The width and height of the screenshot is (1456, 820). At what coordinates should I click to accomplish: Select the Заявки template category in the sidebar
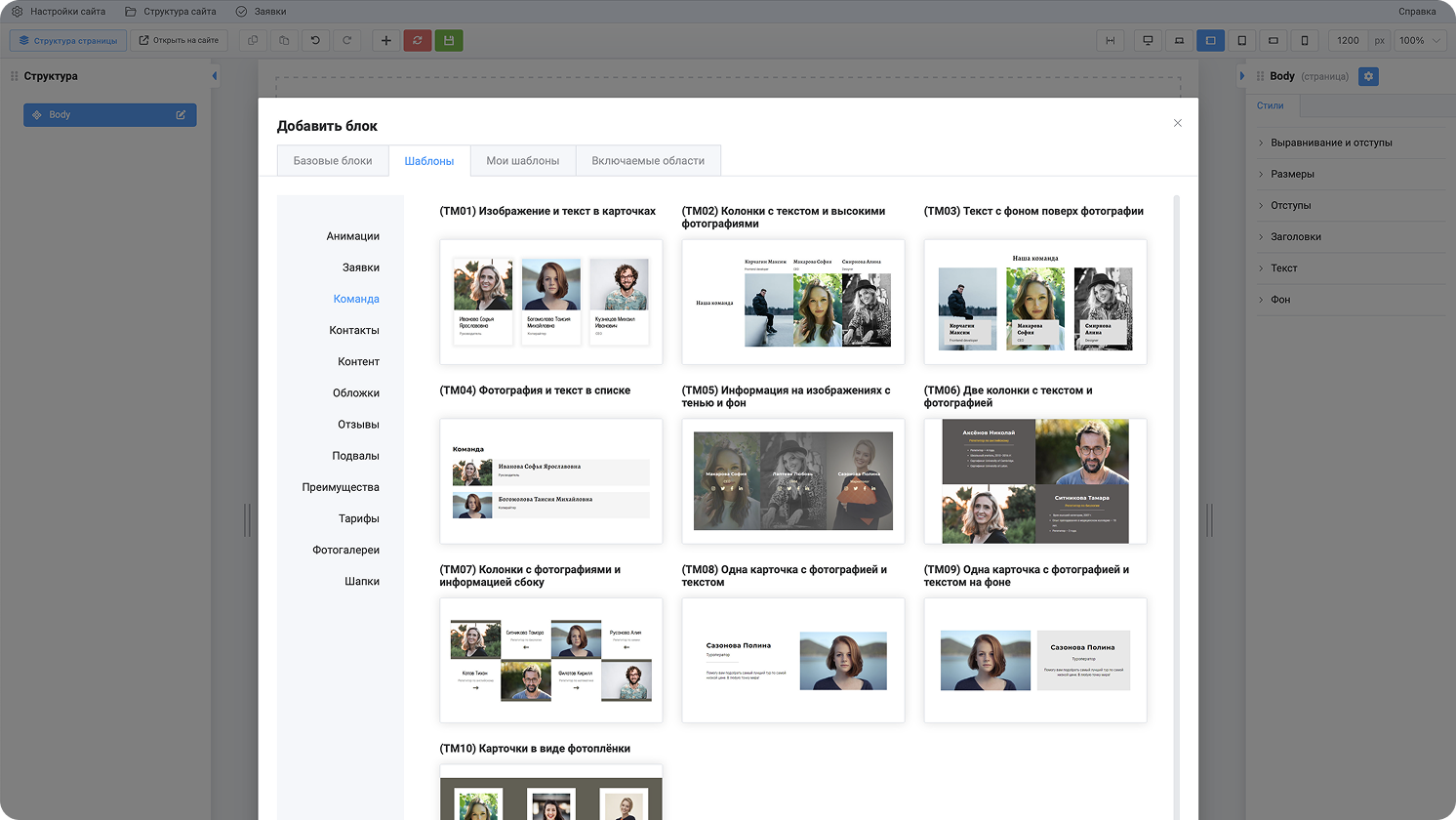click(361, 267)
